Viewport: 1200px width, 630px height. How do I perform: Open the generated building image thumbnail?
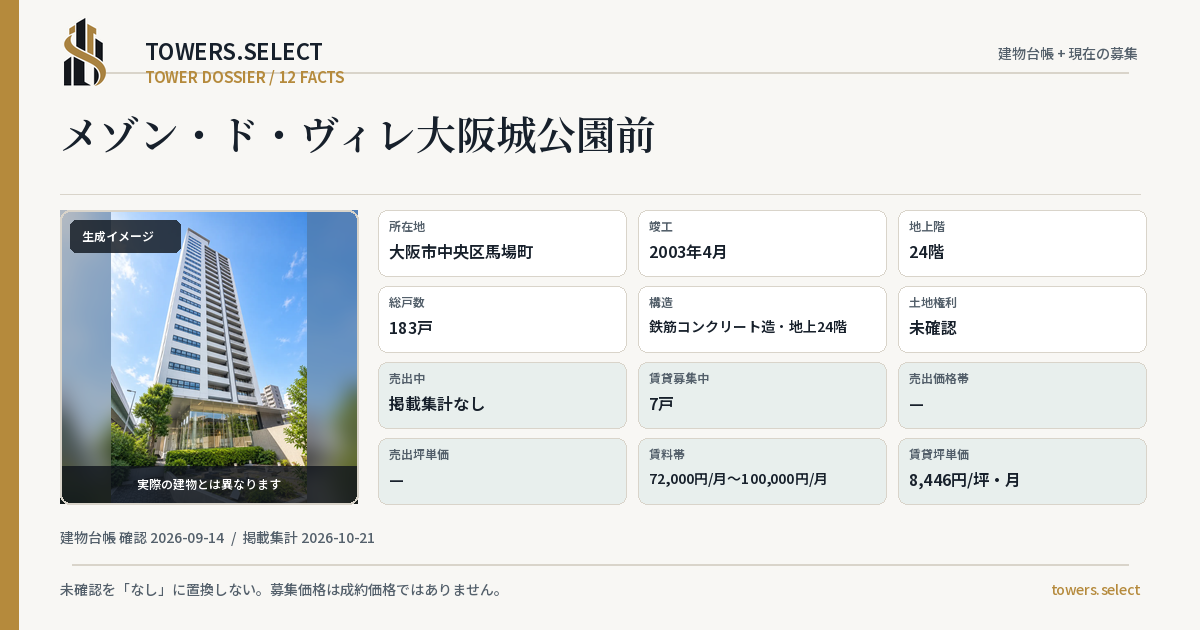pyautogui.click(x=209, y=357)
